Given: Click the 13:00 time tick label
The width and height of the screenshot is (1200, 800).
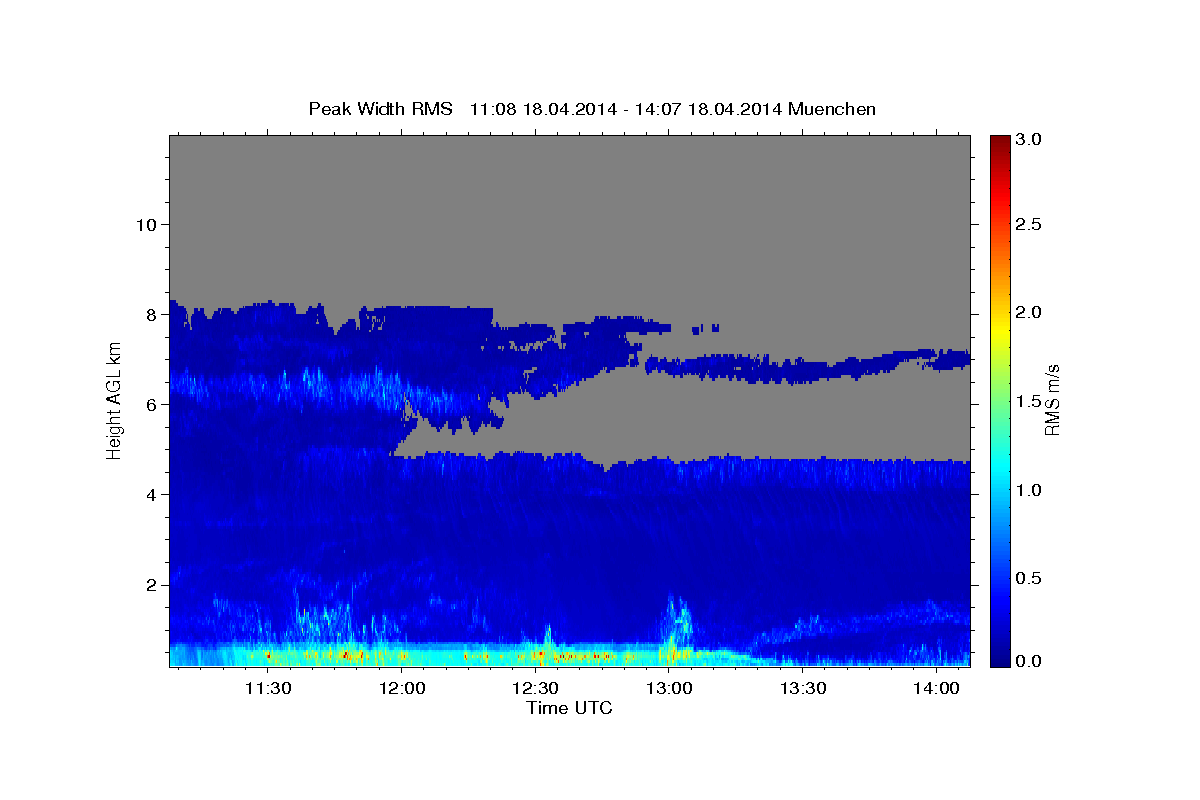Looking at the screenshot, I should (x=669, y=689).
